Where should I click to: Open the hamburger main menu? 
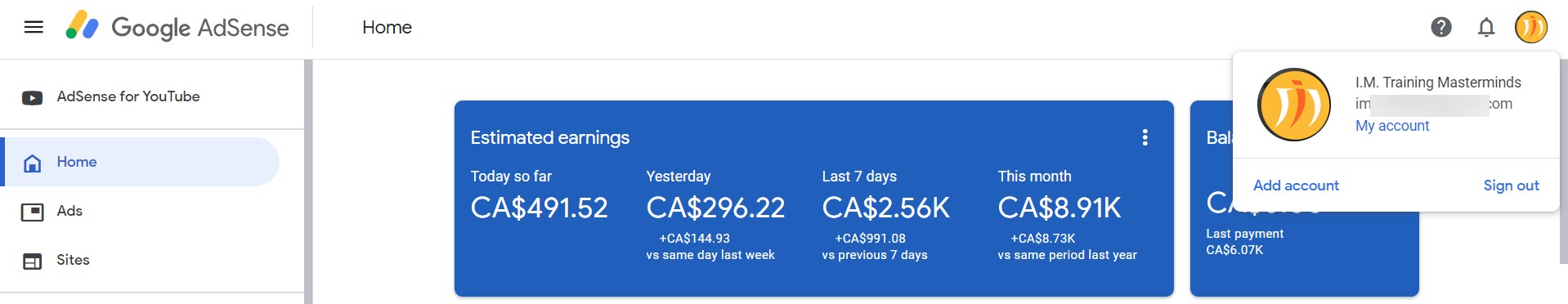[34, 27]
